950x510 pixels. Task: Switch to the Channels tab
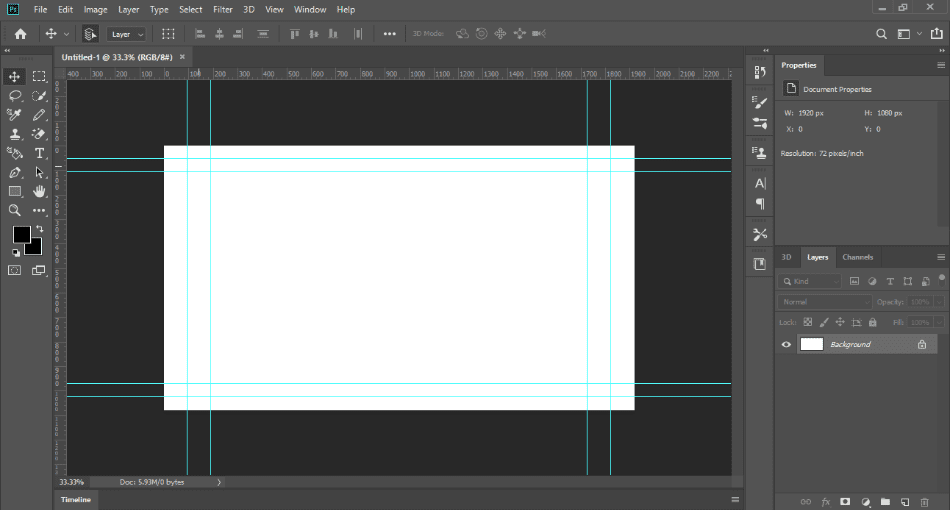coord(857,257)
